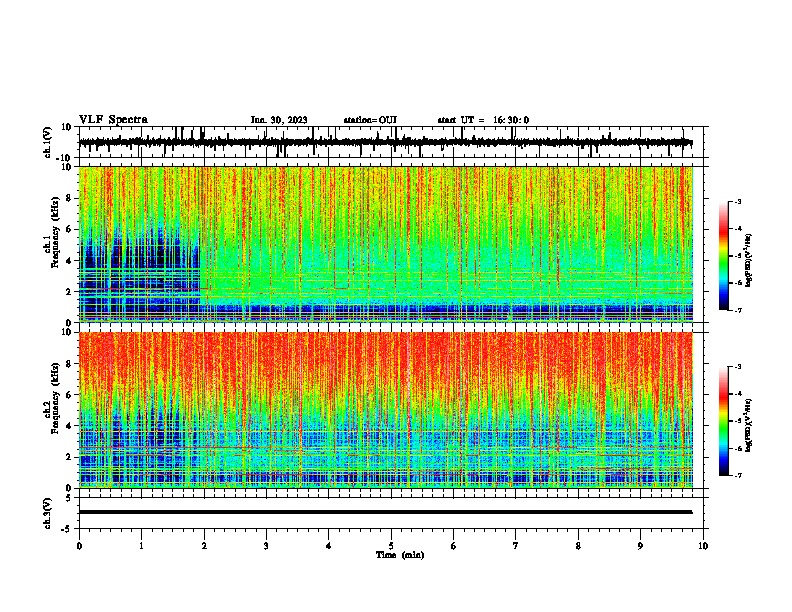Image resolution: width=792 pixels, height=612 pixels.
Task: Click the 'Time (min)' axis label
Action: pyautogui.click(x=400, y=555)
